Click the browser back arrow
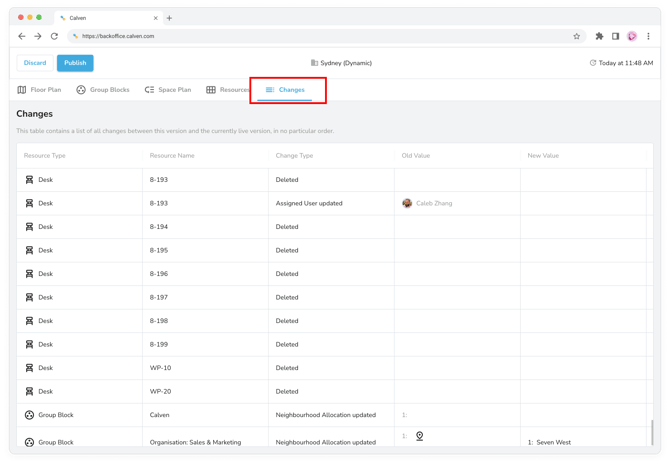Image resolution: width=670 pixels, height=465 pixels. [x=22, y=36]
